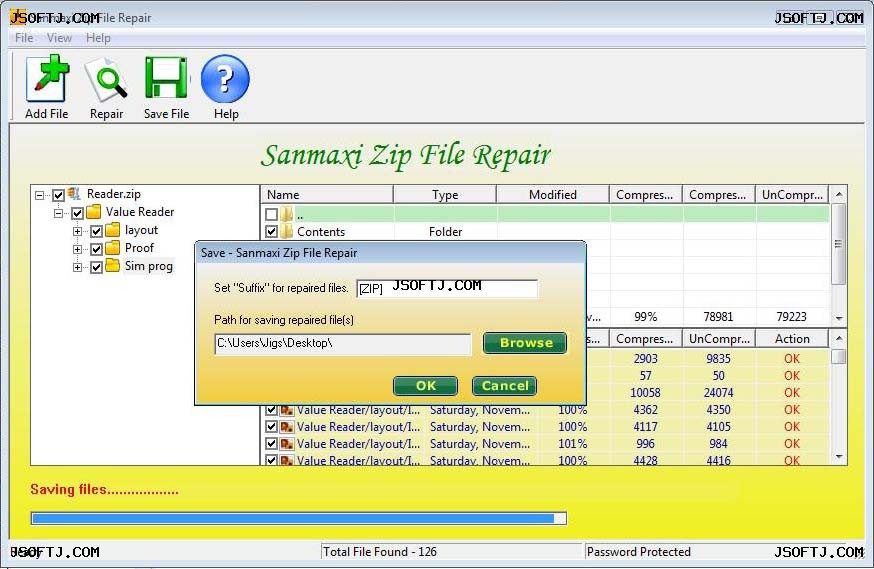This screenshot has width=874, height=569.
Task: Click the Contents folder icon in file list
Action: click(287, 231)
